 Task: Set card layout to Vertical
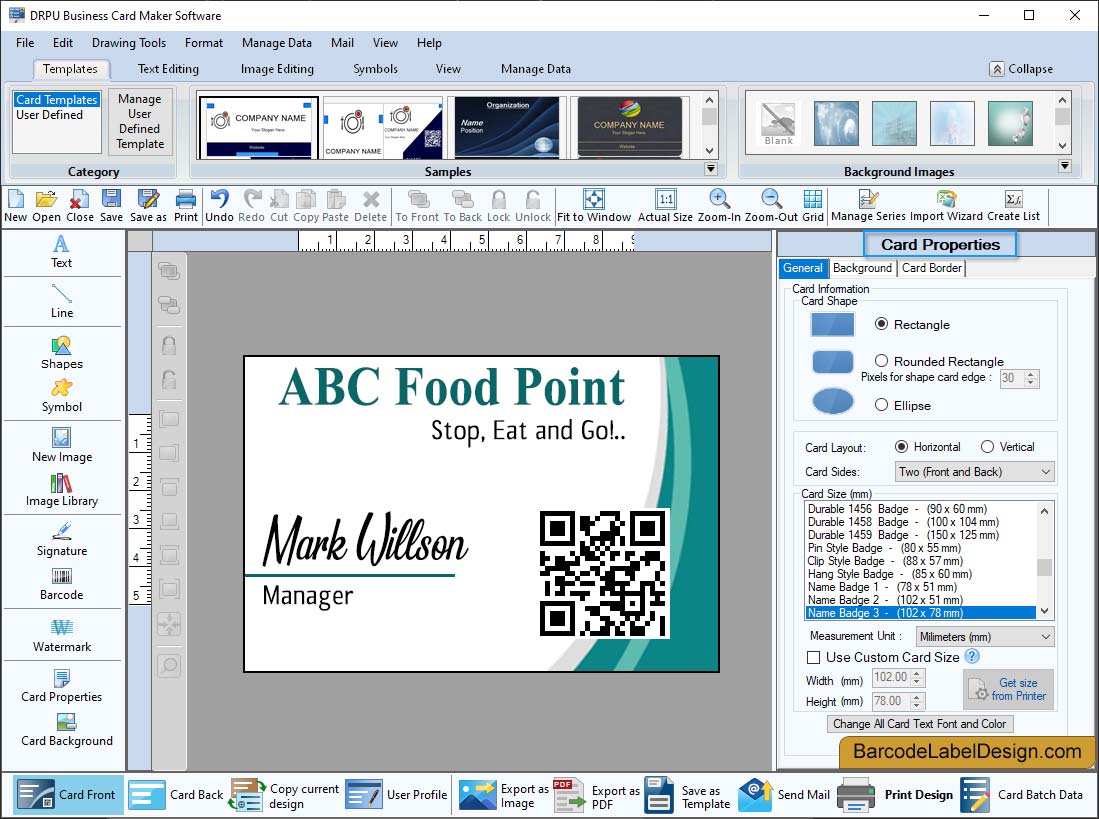(x=988, y=447)
